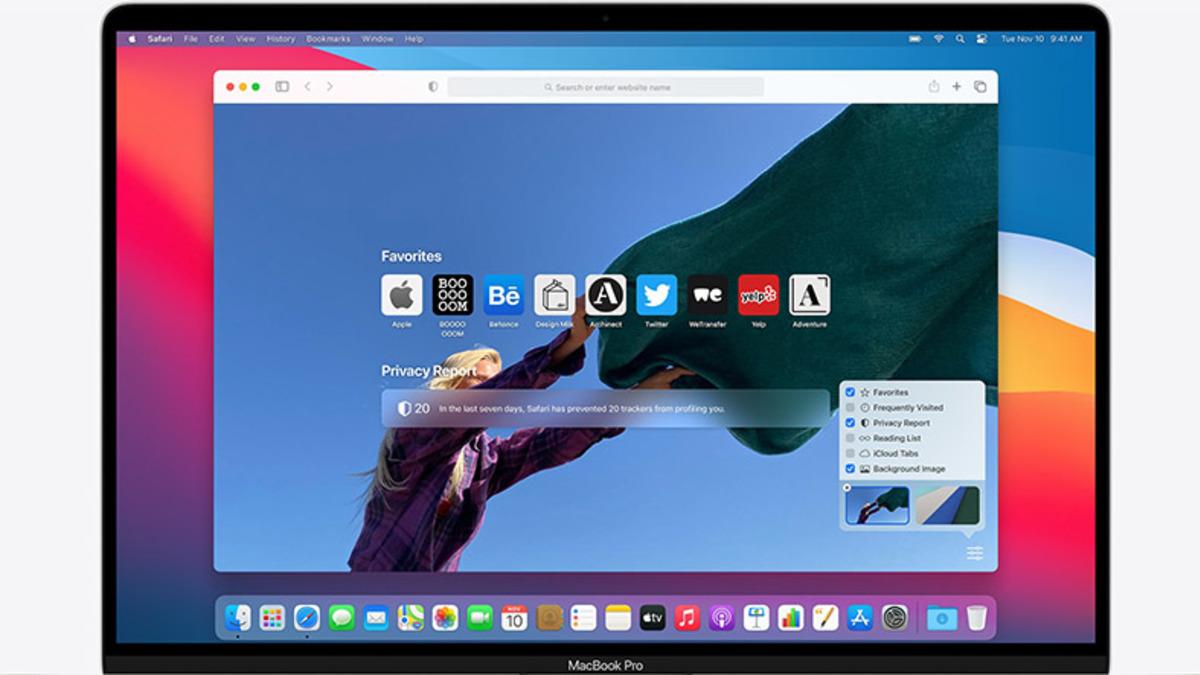Enable the Reading List checkbox

[850, 438]
